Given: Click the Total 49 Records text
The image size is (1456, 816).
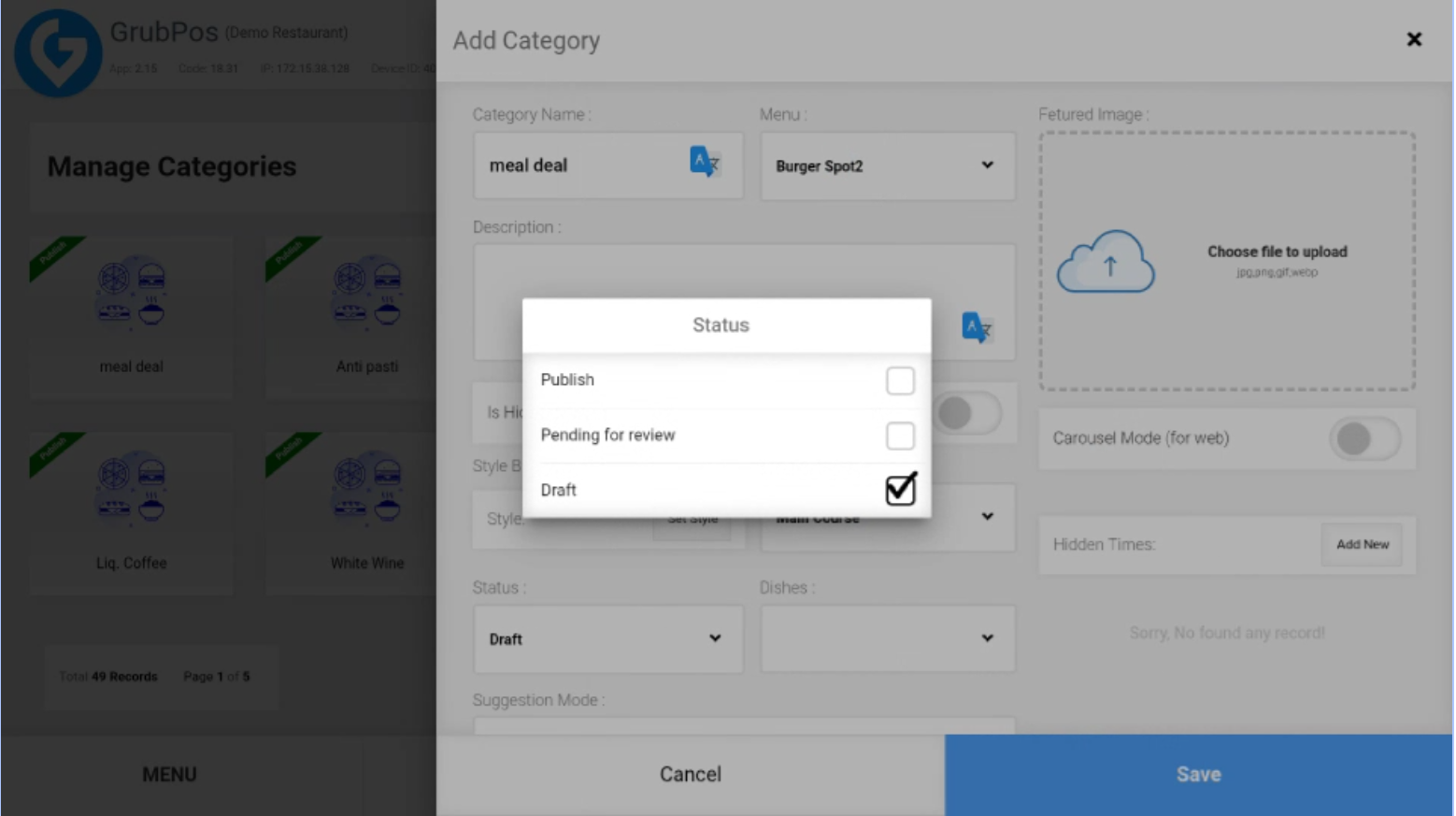Looking at the screenshot, I should coord(108,677).
